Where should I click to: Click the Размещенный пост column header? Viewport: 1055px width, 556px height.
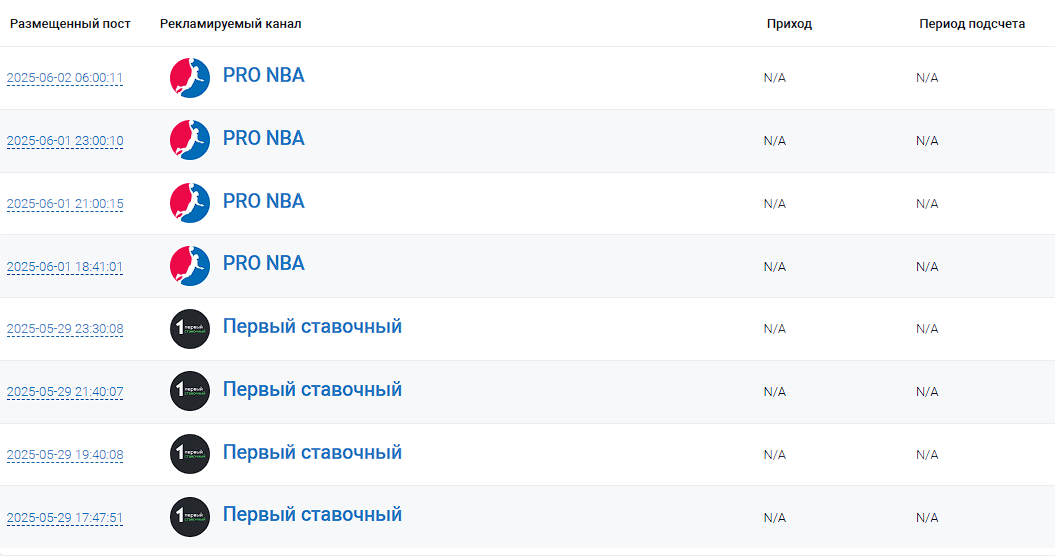pyautogui.click(x=70, y=24)
